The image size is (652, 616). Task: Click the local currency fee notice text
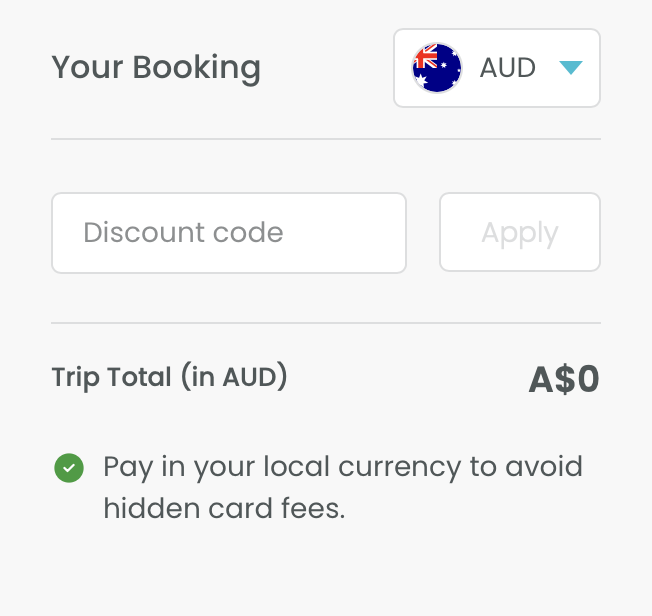point(343,488)
